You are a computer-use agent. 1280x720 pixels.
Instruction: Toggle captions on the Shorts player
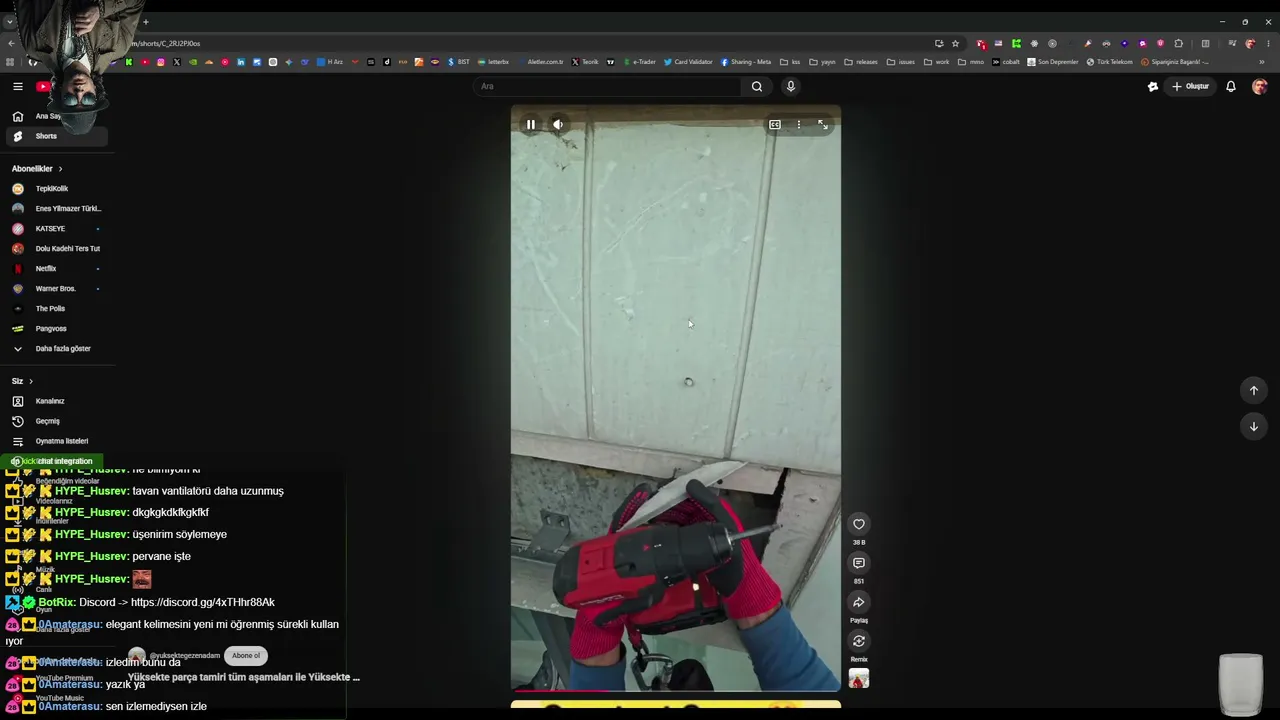775,125
